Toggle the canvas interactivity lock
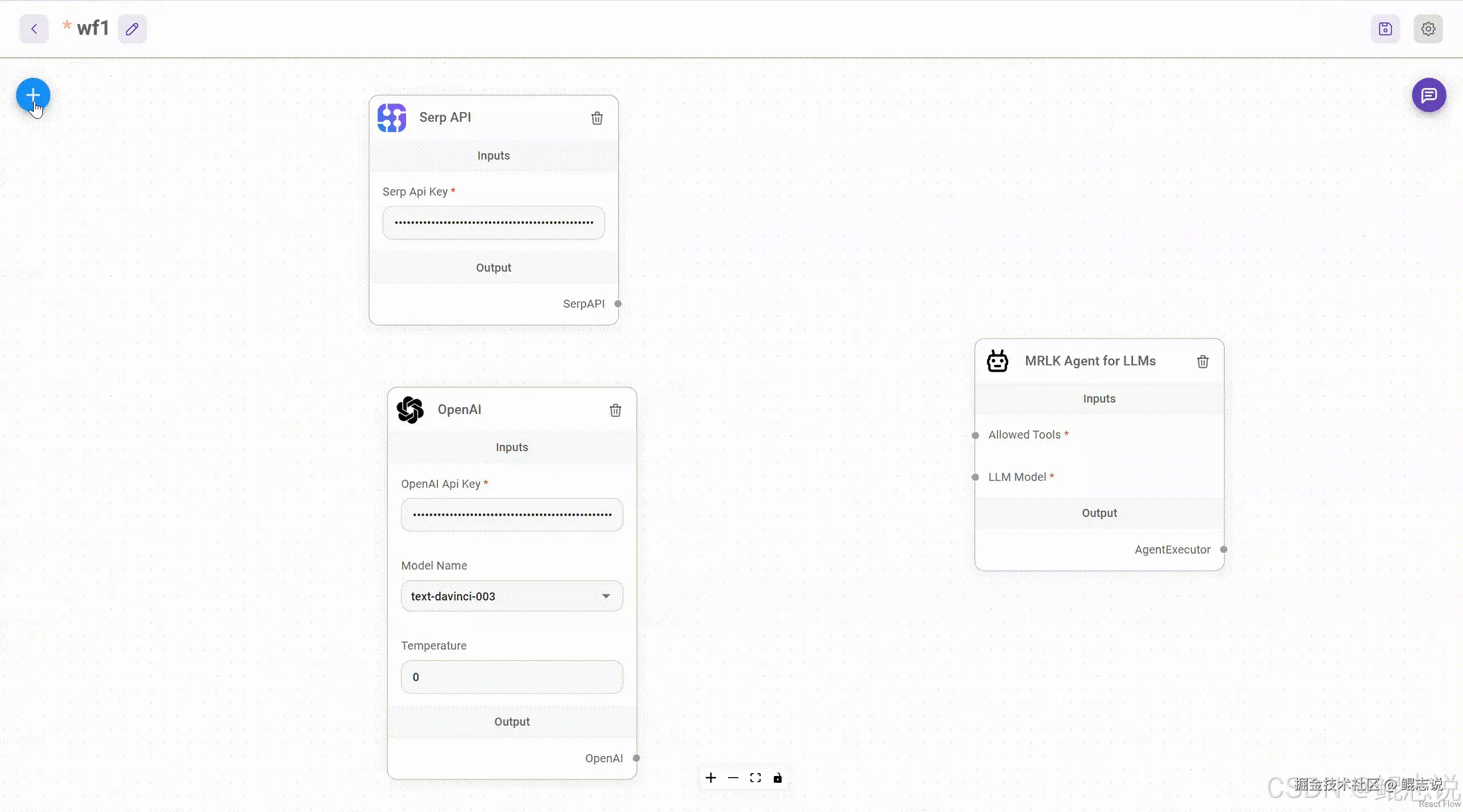The height and width of the screenshot is (812, 1463). (777, 778)
